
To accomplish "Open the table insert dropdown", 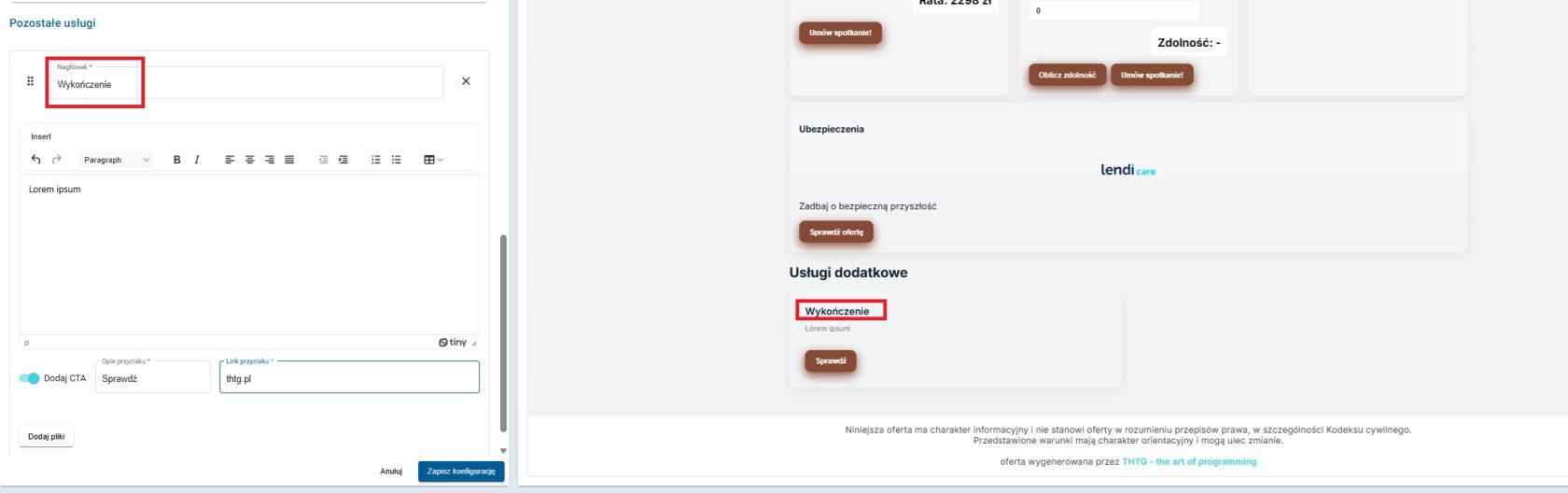I will (433, 160).
